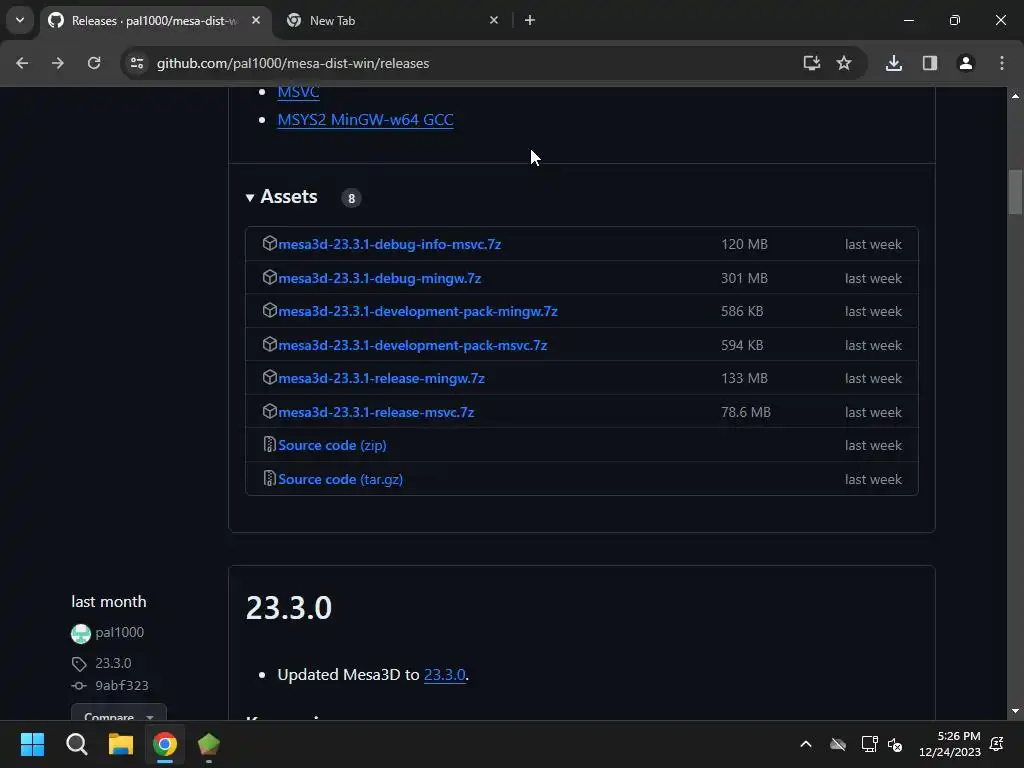
Task: Click the browser back arrow
Action: tap(22, 63)
